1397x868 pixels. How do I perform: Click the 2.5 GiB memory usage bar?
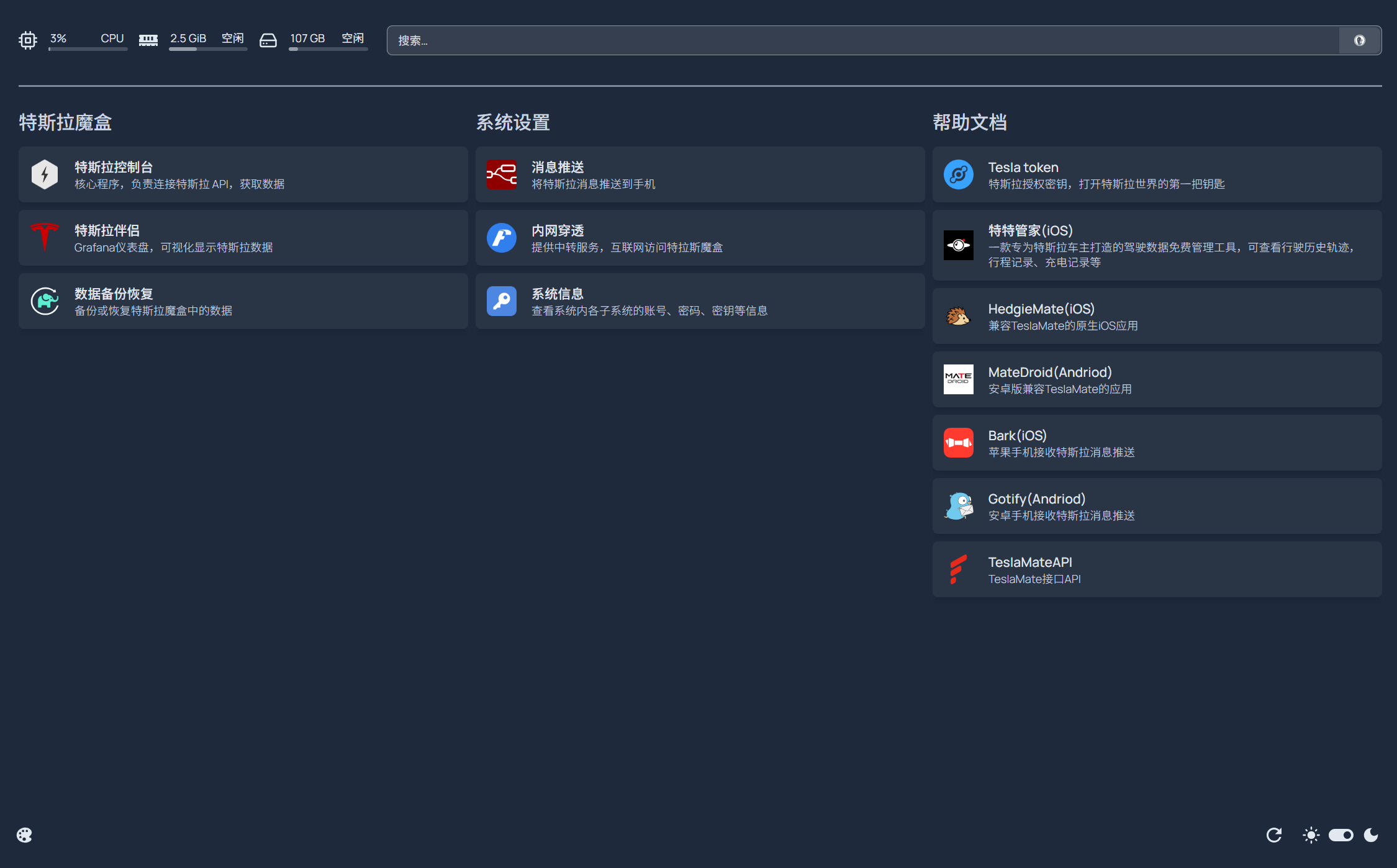tap(208, 49)
